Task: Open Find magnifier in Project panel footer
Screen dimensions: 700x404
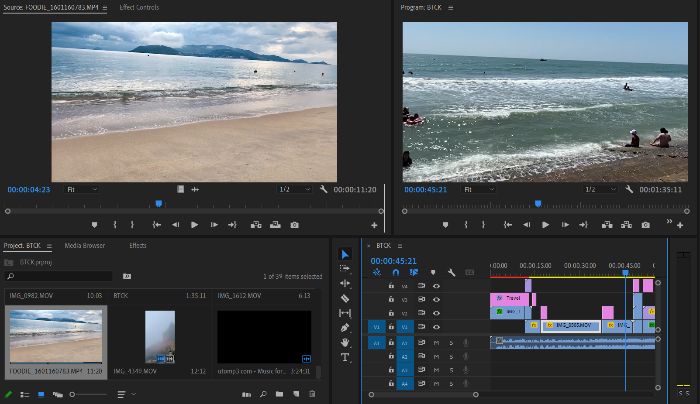Action: point(263,394)
